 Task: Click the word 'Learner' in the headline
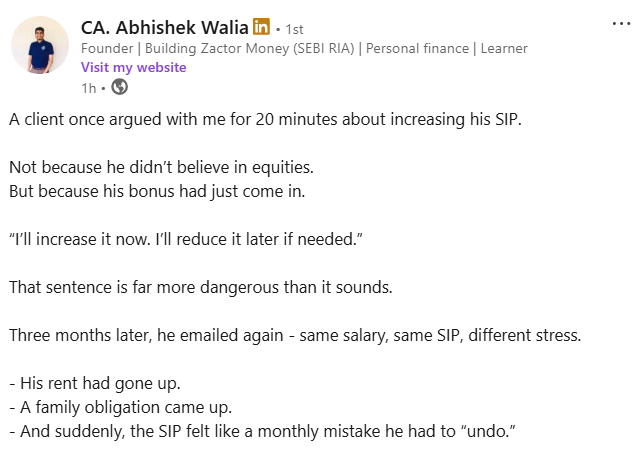[x=502, y=48]
